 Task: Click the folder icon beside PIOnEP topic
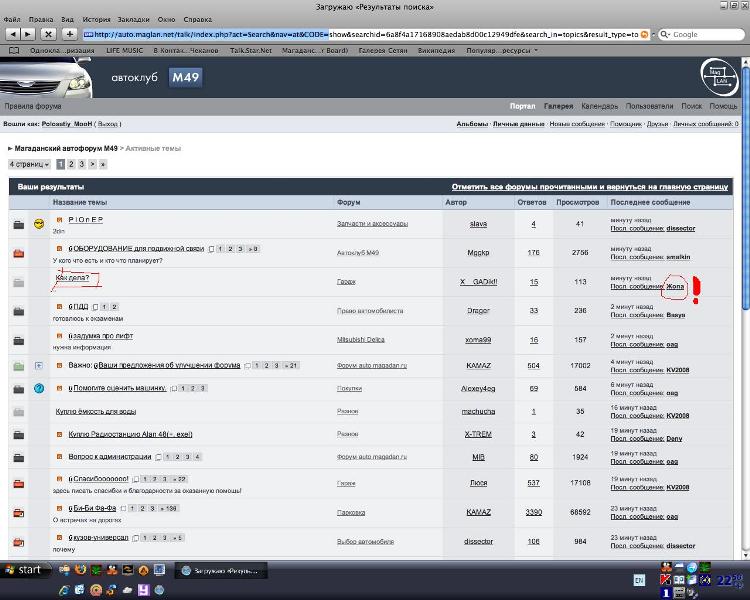click(19, 224)
